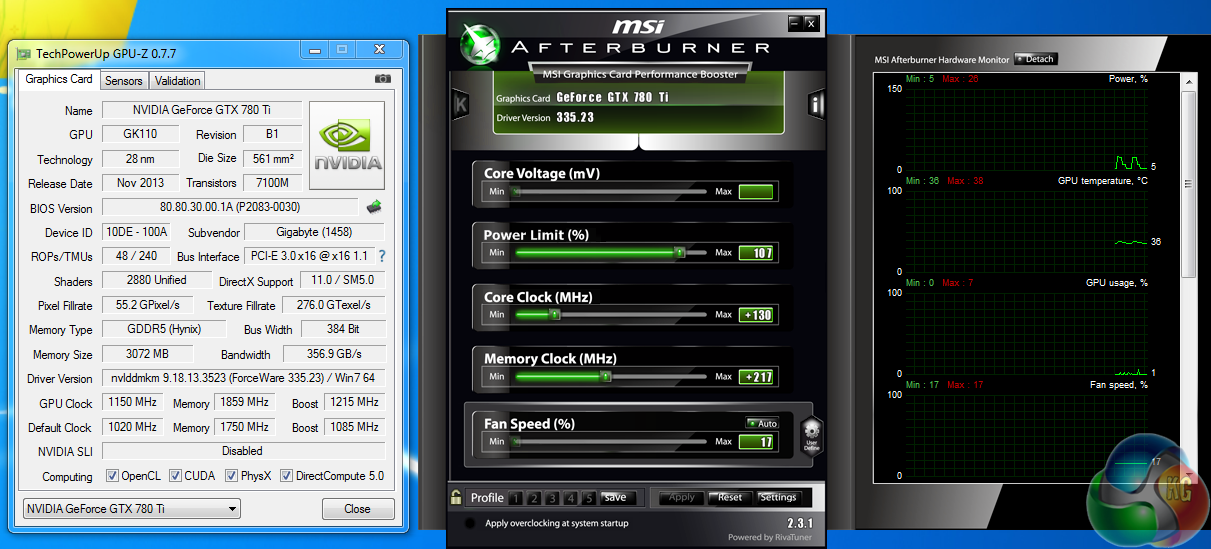The image size is (1211, 549).
Task: Open Afterburner Settings
Action: point(778,497)
